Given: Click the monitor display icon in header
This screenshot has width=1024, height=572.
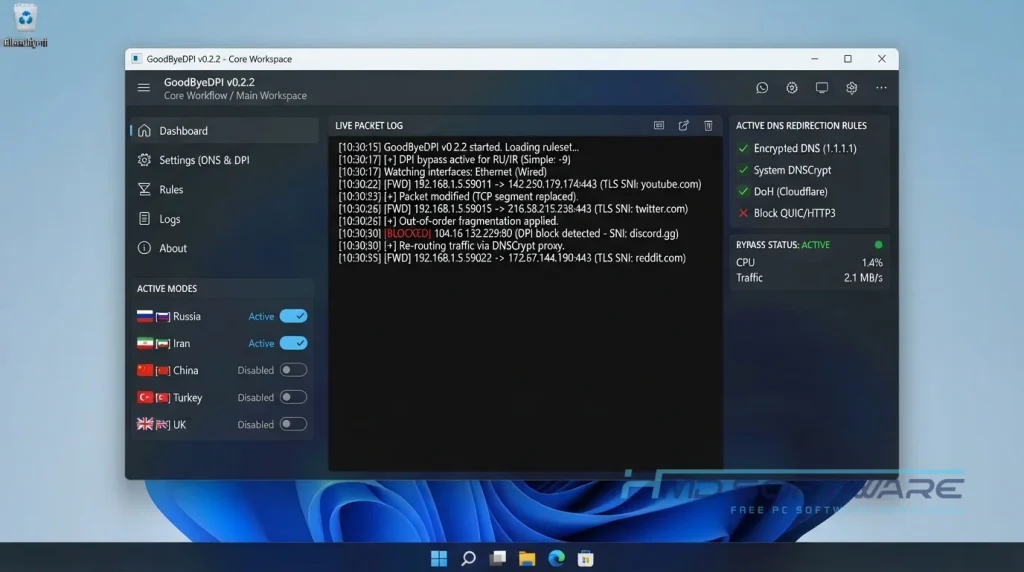Looking at the screenshot, I should pyautogui.click(x=822, y=87).
